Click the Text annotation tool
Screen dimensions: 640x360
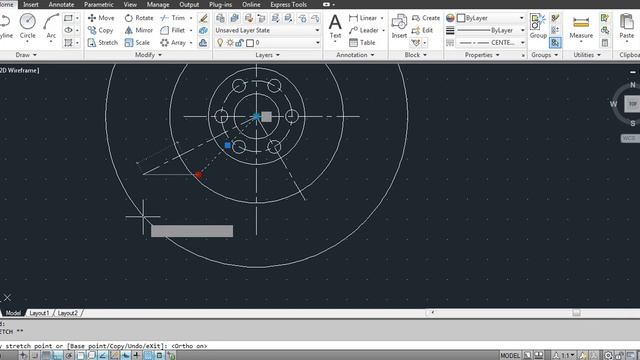[x=335, y=26]
